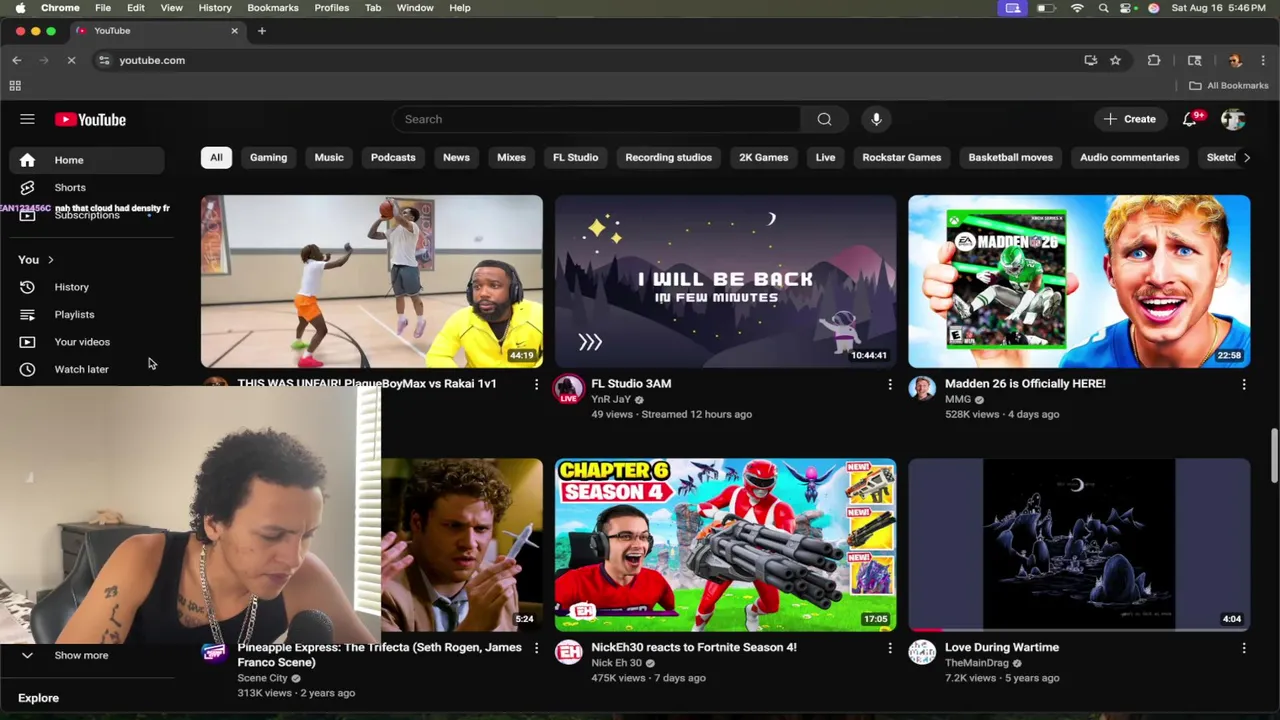Select the Audio commentaries filter chip
This screenshot has width=1280, height=720.
click(x=1130, y=157)
